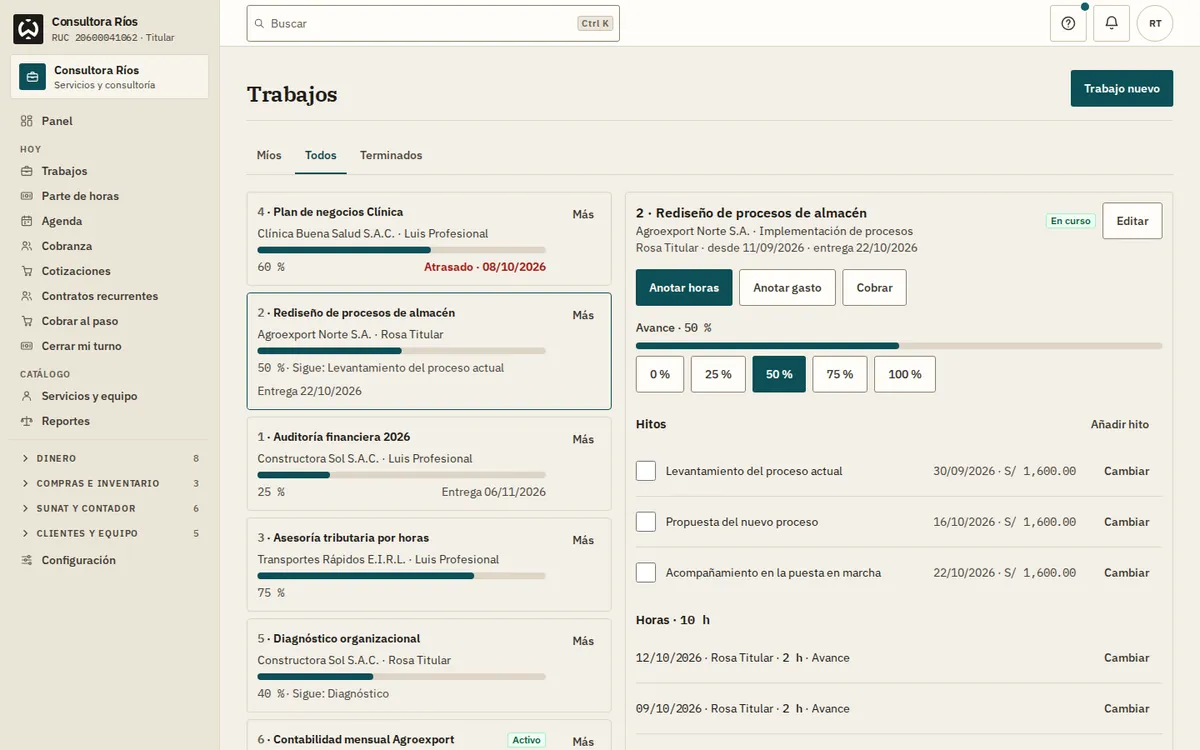Open the Consultora Ríos company switcher
Image resolution: width=1200 pixels, height=750 pixels.
(x=110, y=77)
